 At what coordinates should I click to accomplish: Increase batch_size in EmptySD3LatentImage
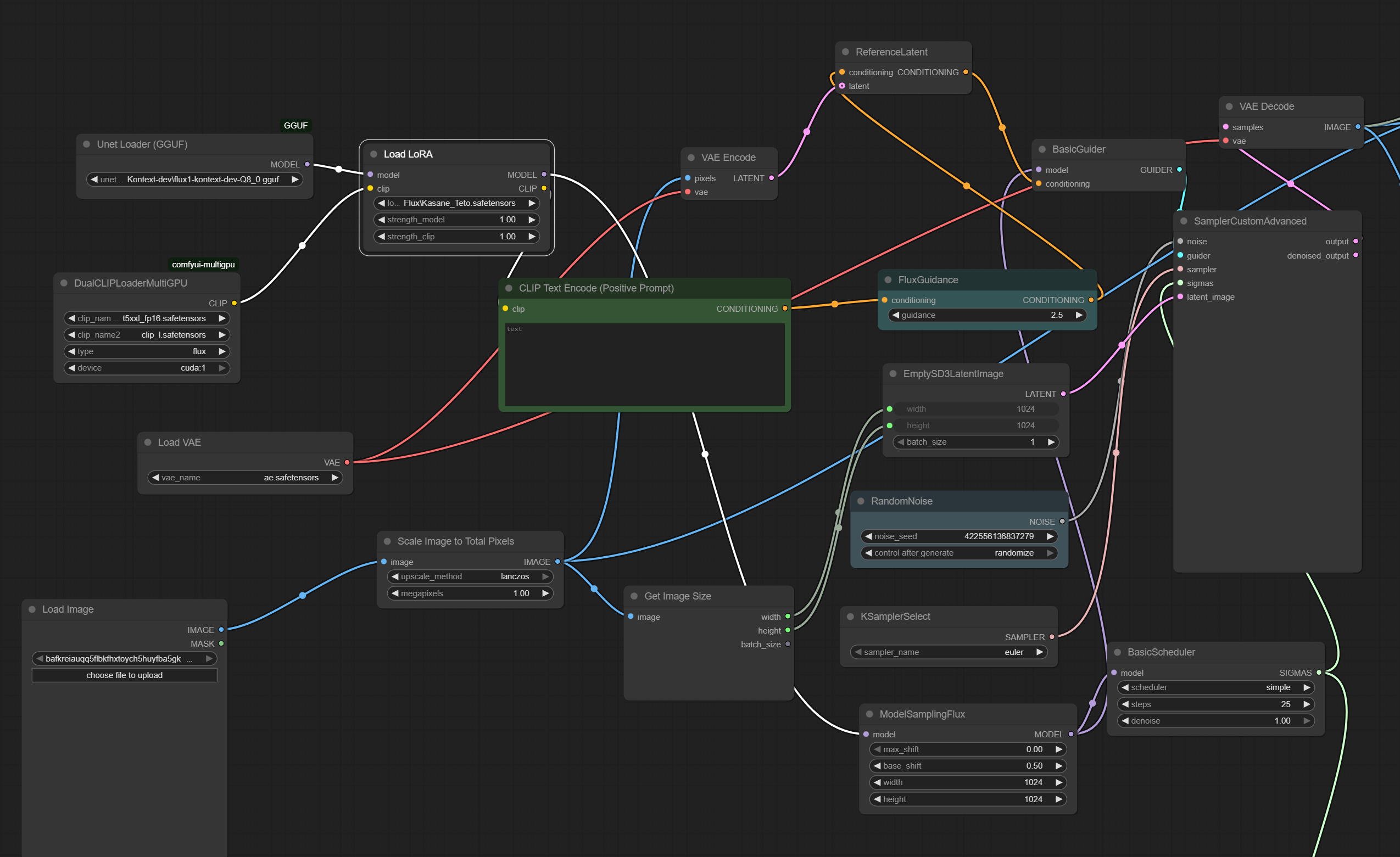click(1051, 441)
